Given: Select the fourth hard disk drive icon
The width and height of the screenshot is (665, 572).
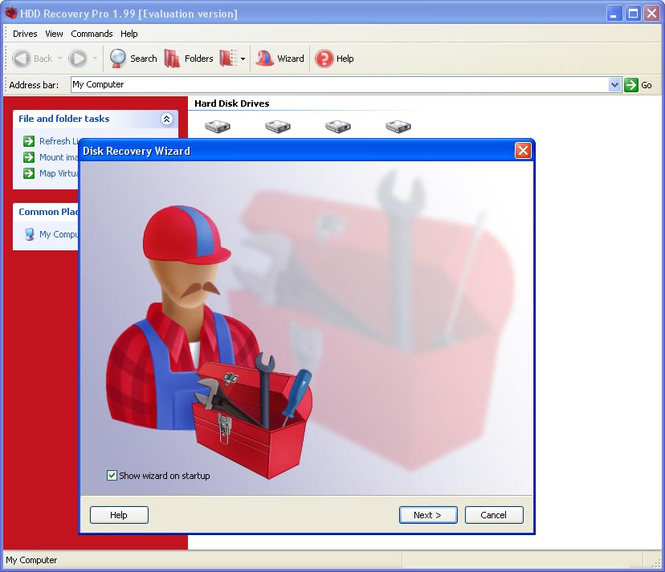Looking at the screenshot, I should (398, 126).
